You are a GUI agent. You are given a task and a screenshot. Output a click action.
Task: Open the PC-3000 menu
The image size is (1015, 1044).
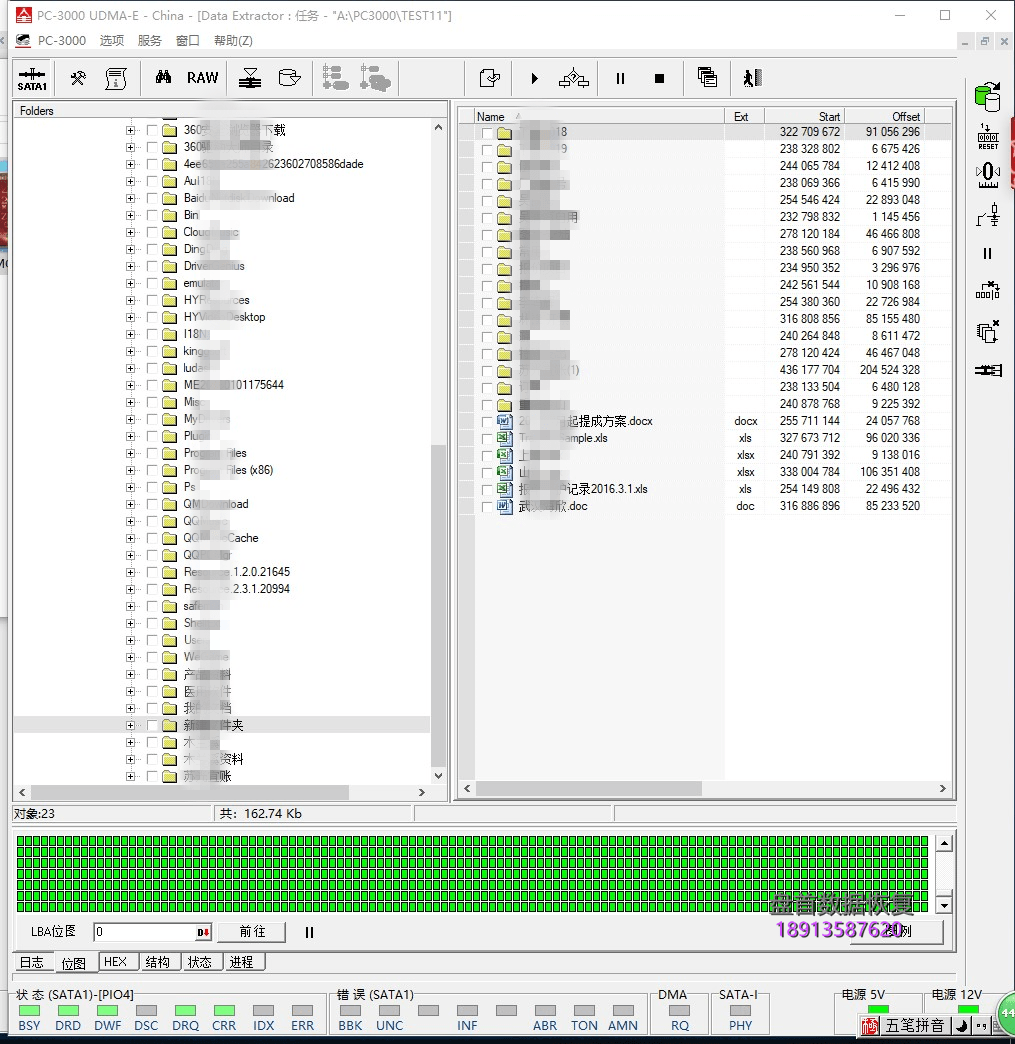point(61,41)
